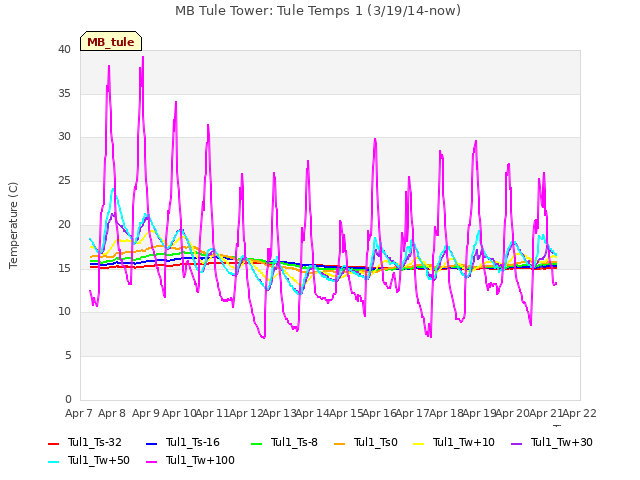This screenshot has width=640, height=480.
Task: Toggle the Tul1_Ts-16 legend entry
Action: [x=183, y=442]
